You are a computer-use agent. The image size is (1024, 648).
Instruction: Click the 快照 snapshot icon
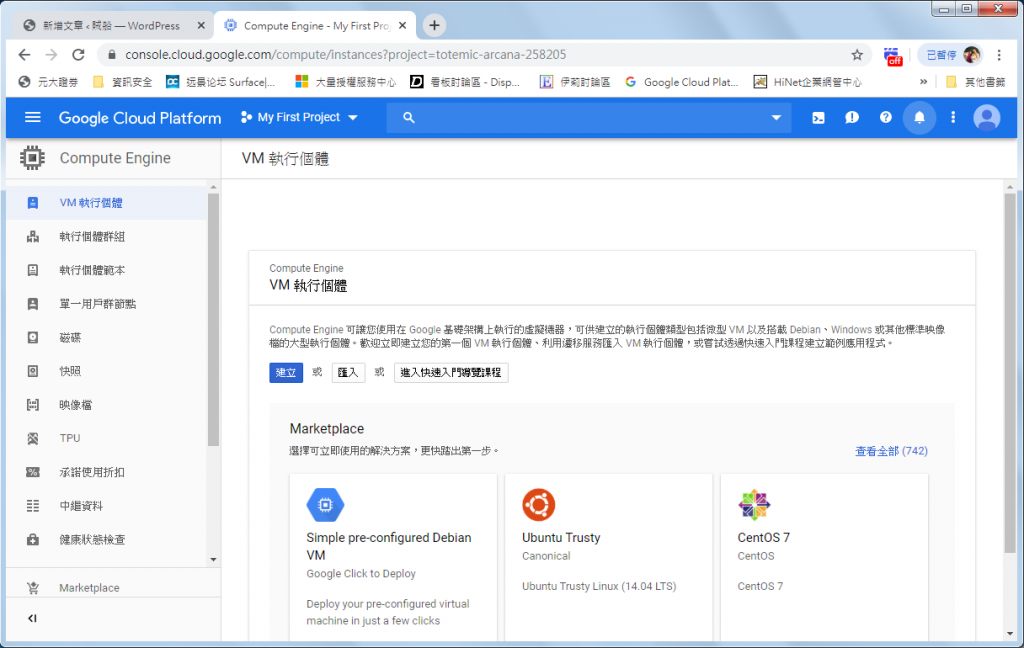[x=33, y=371]
